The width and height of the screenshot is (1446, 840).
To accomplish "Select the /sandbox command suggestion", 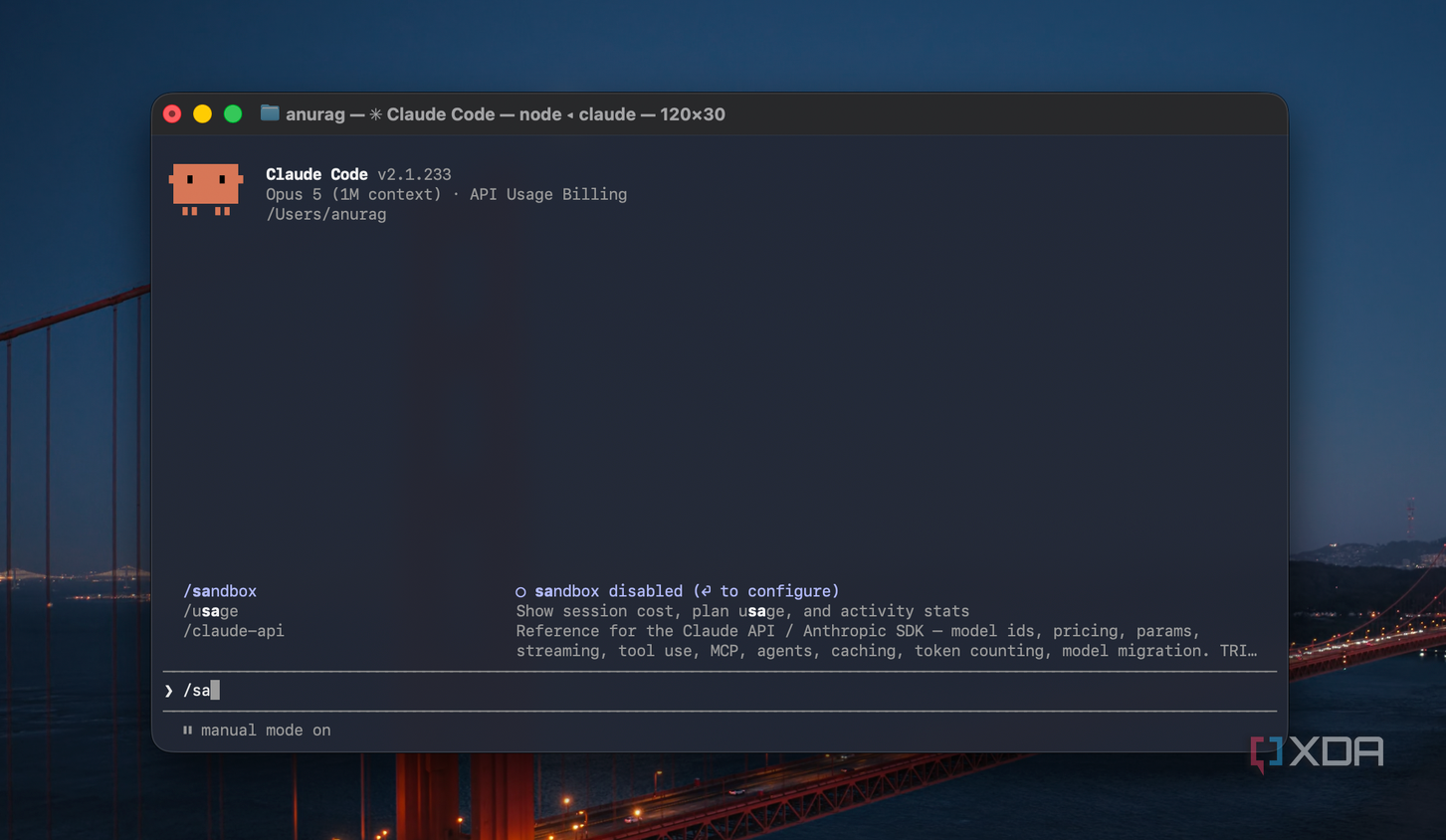I will [x=220, y=591].
